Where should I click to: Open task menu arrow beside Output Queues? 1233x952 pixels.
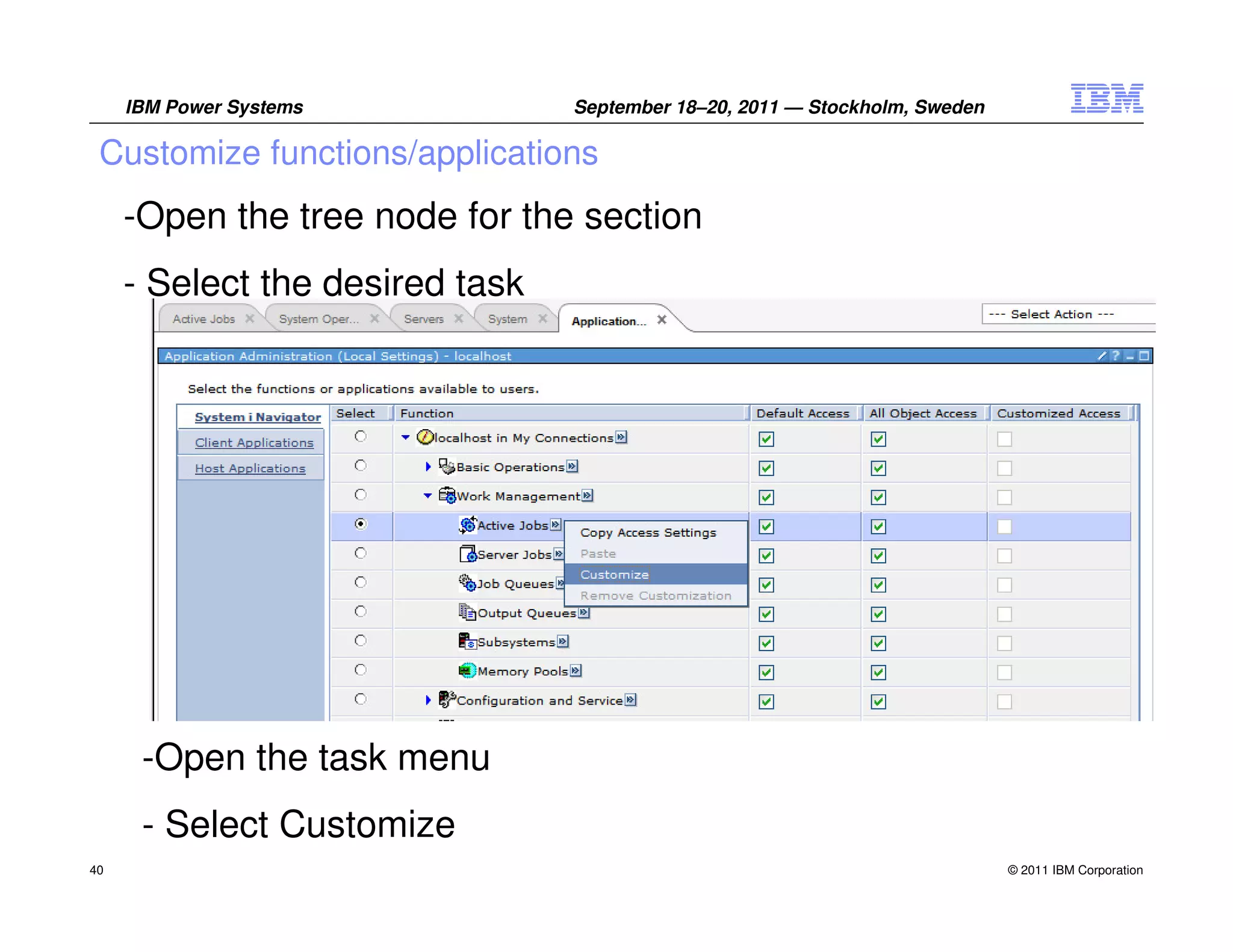pyautogui.click(x=584, y=613)
